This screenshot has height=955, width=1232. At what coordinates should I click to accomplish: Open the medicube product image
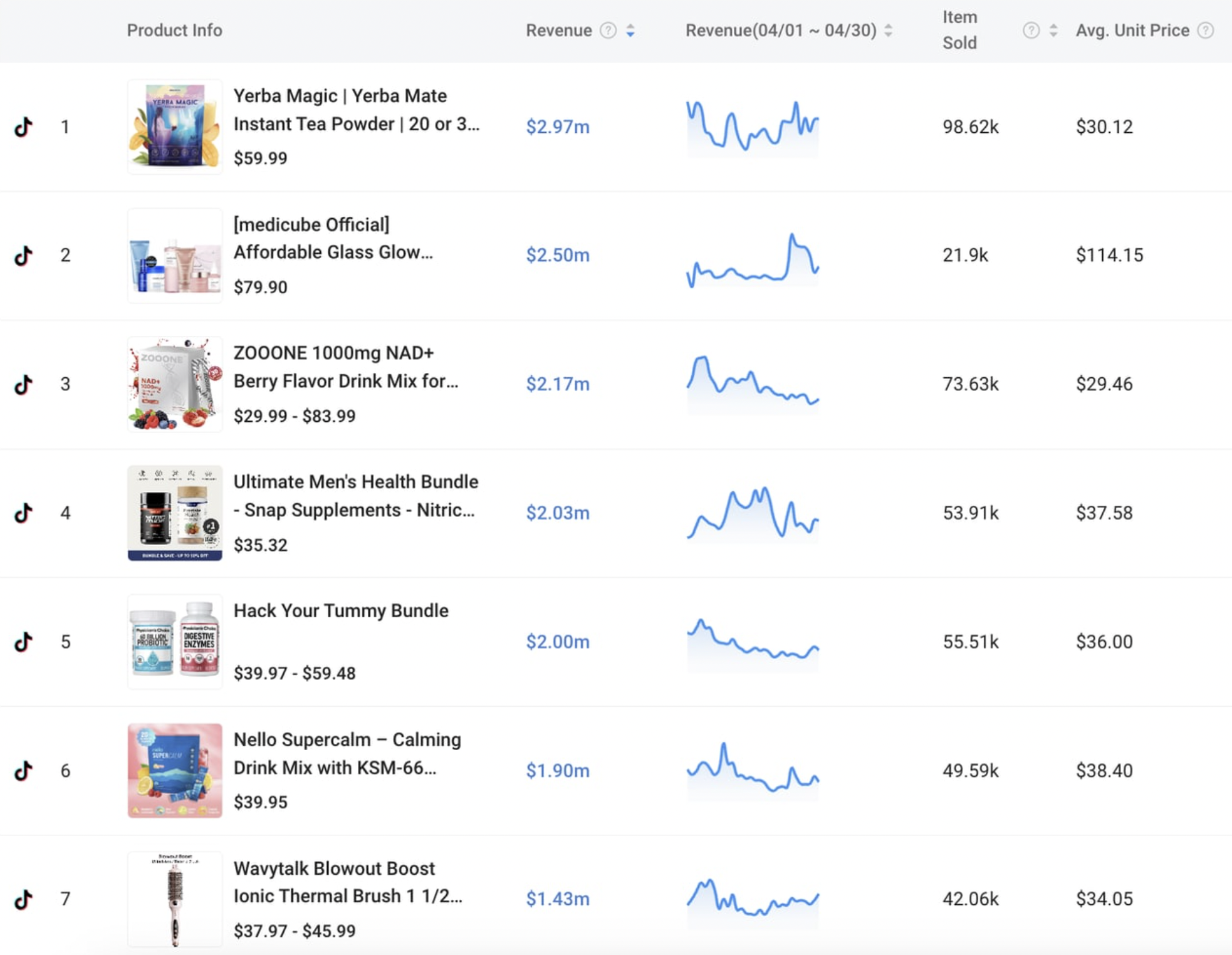pos(174,255)
